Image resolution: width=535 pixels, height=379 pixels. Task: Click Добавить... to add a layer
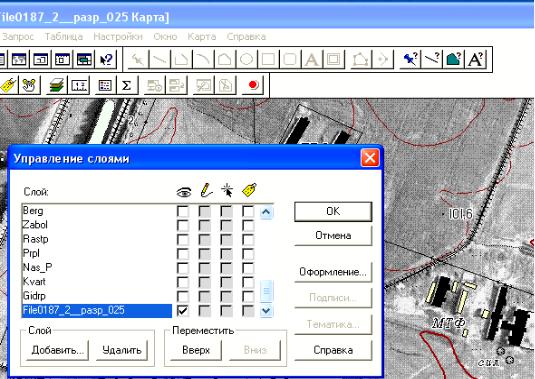[58, 350]
